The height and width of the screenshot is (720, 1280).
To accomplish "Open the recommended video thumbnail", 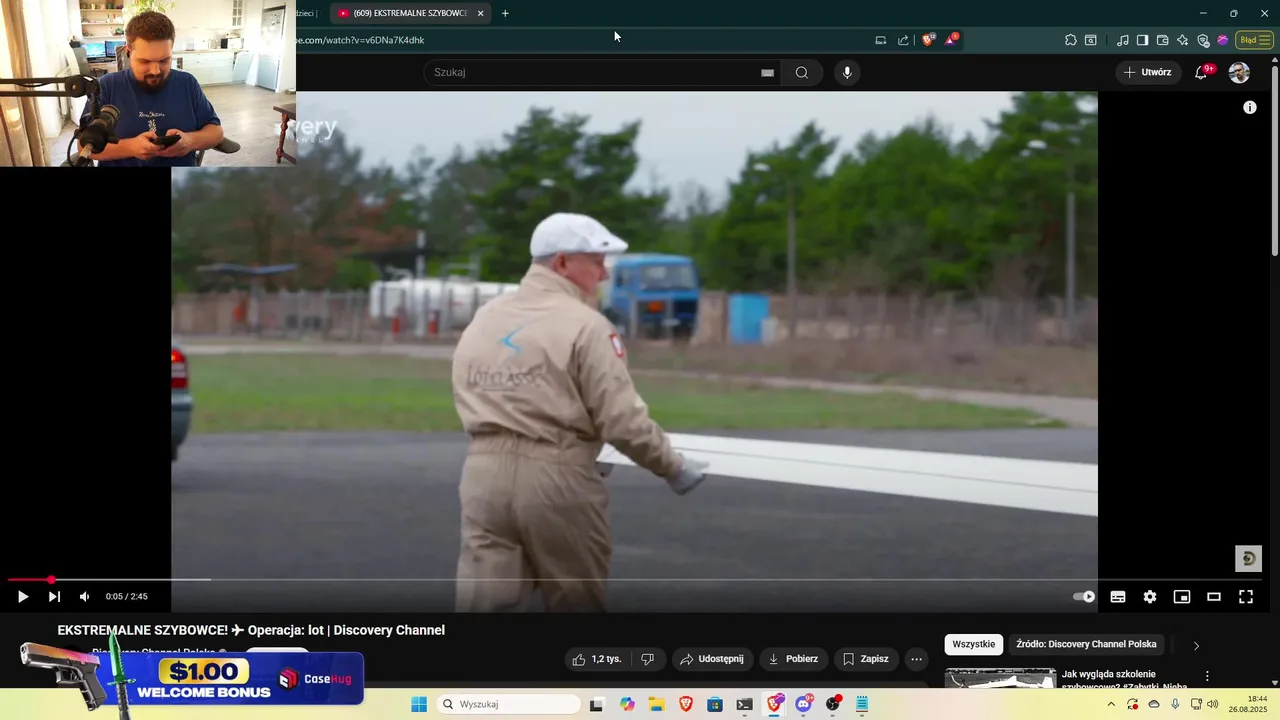I will (x=1000, y=679).
